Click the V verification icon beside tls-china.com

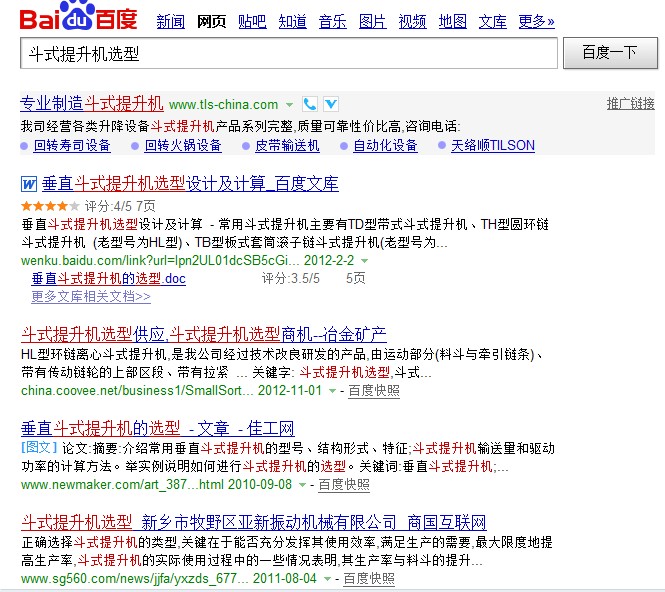tap(331, 104)
